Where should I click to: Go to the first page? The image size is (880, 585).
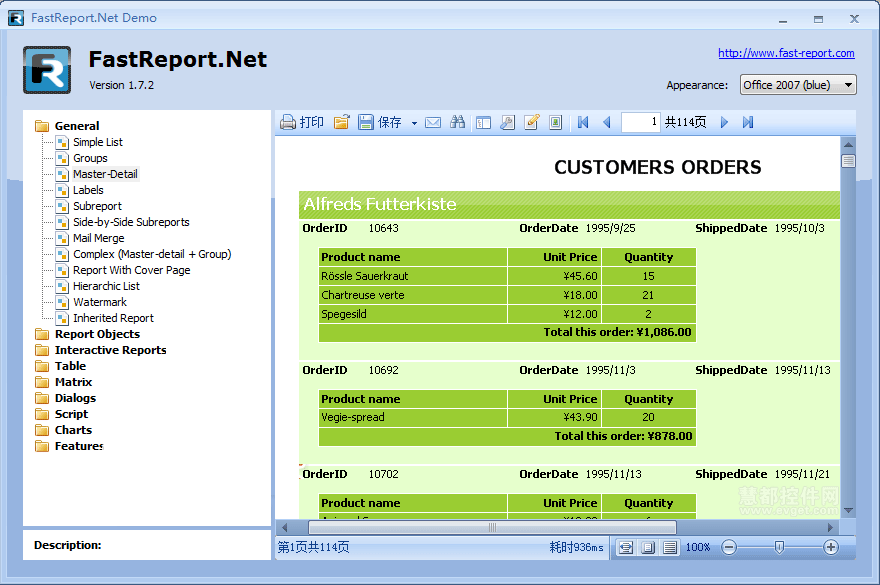[583, 122]
